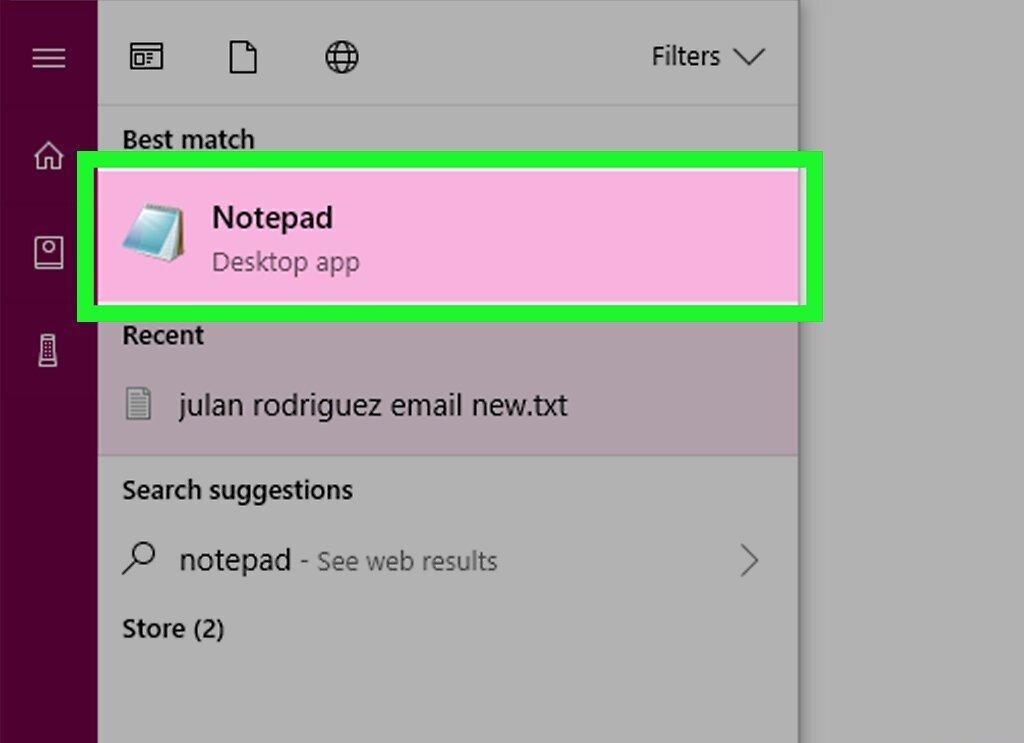1024x743 pixels.
Task: Click the text file icon beside julan rodriguez
Action: [x=138, y=403]
